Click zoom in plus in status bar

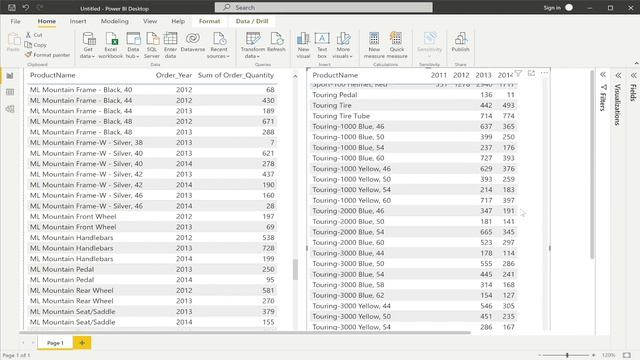(x=593, y=355)
